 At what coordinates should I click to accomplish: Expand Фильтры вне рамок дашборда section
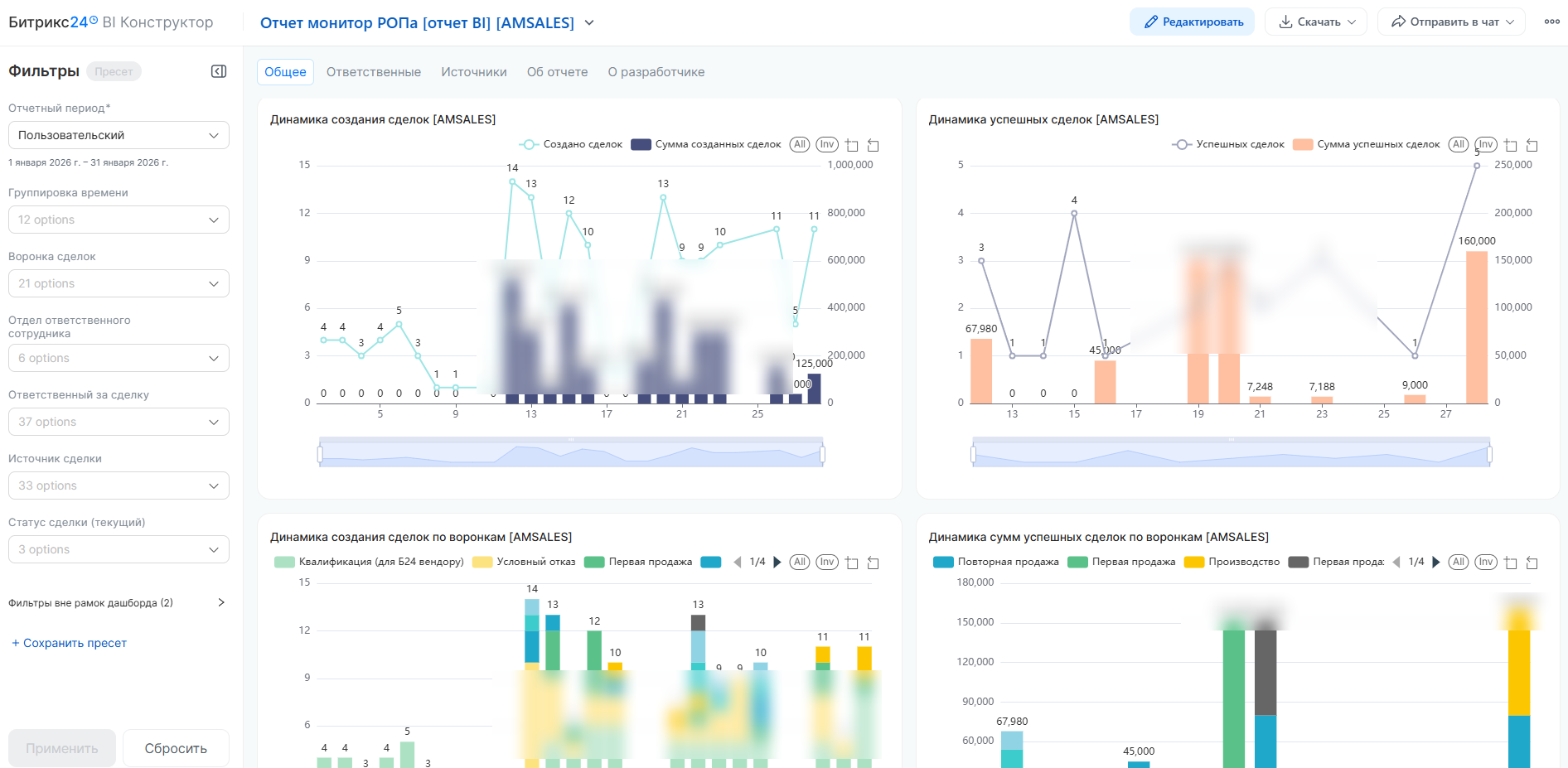[x=117, y=602]
